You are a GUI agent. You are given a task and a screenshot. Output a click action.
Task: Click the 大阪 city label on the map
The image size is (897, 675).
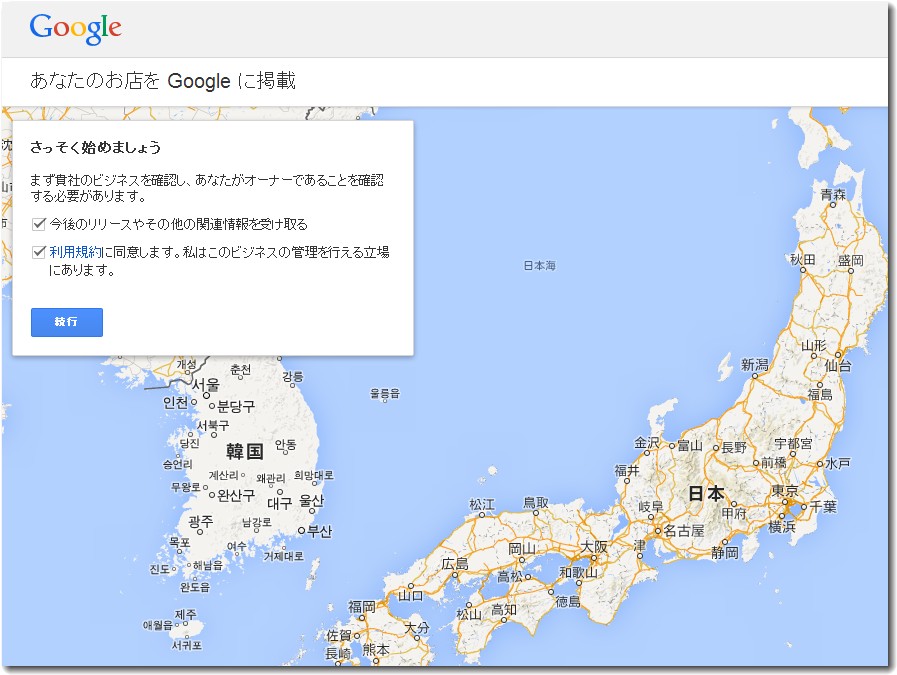pos(594,546)
